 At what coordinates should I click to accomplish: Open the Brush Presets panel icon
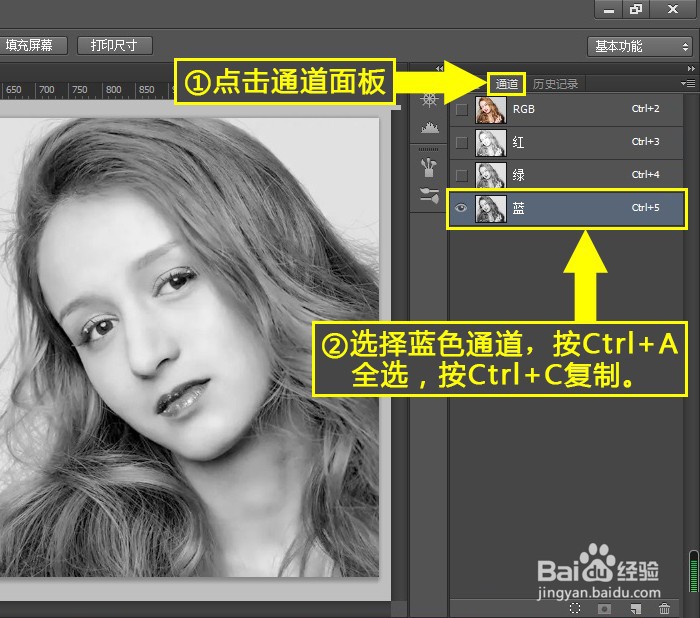pos(429,167)
